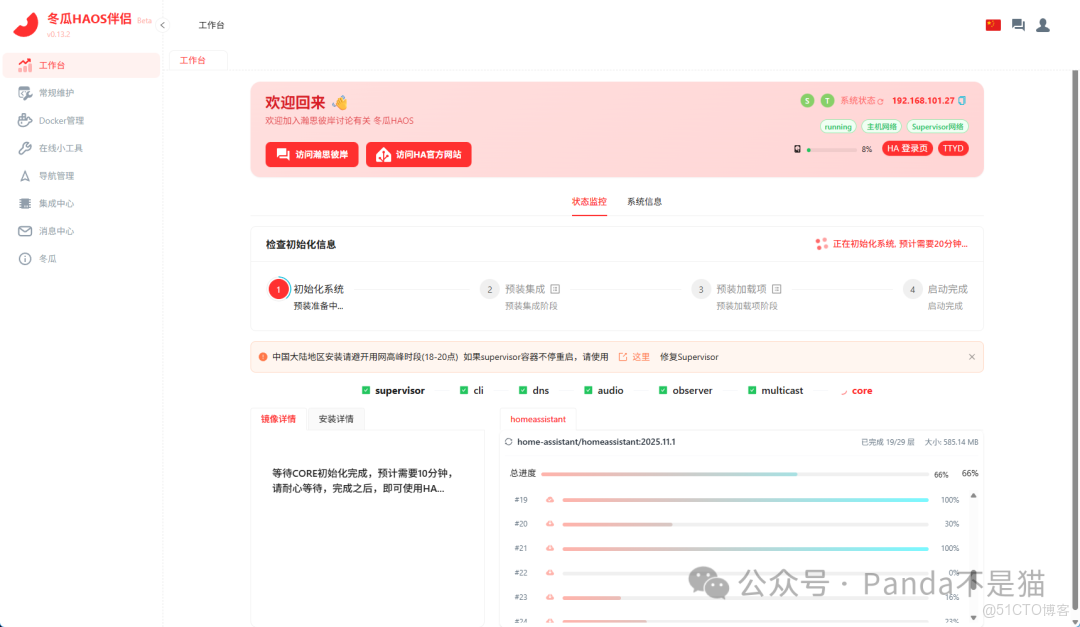Open the TTYD terminal button
1080x627 pixels.
pyautogui.click(x=952, y=147)
